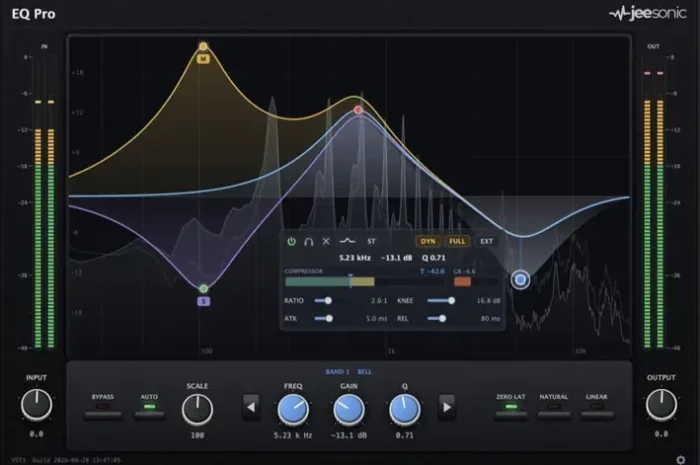700x465 pixels.
Task: Click the BAND 1 label
Action: (x=338, y=372)
